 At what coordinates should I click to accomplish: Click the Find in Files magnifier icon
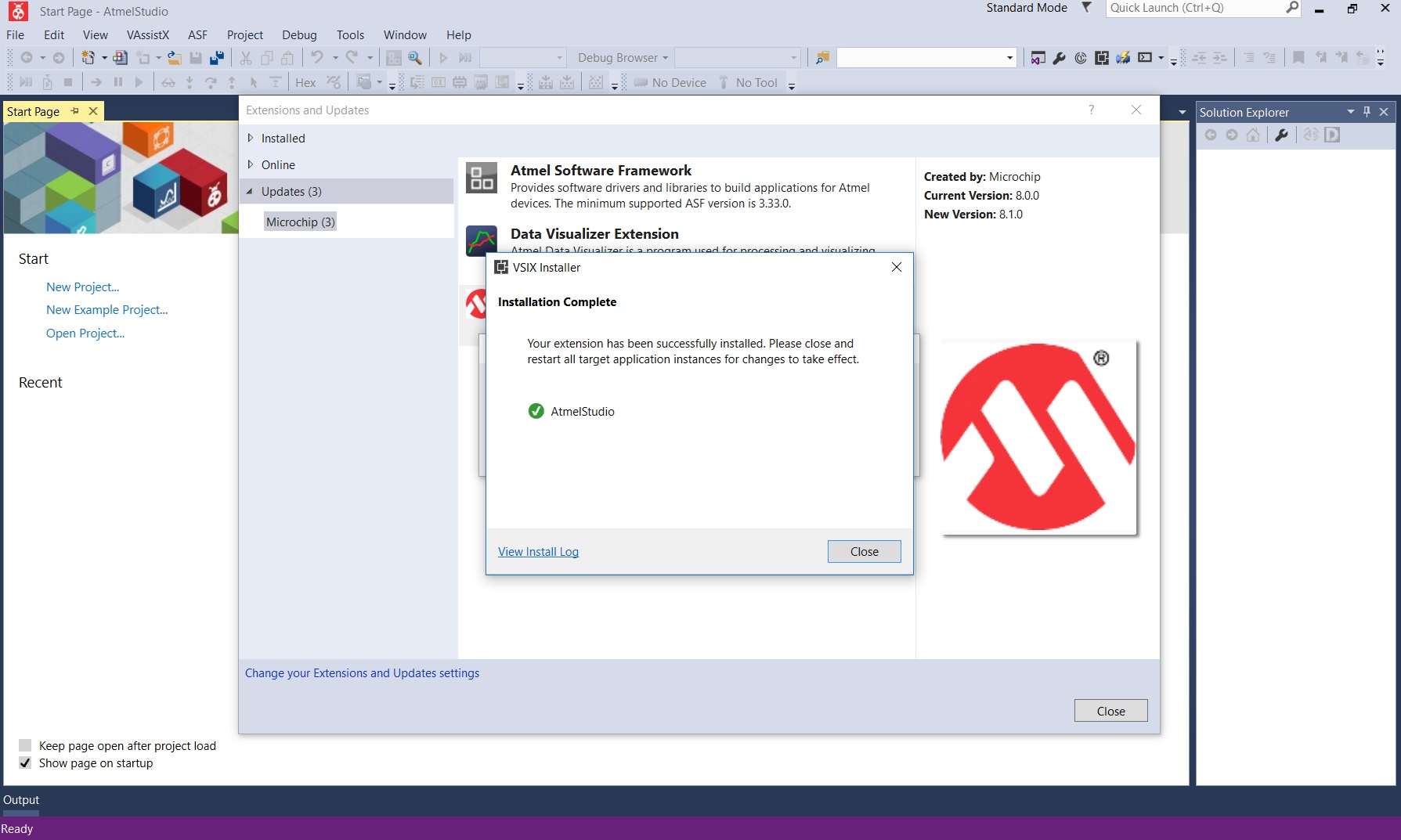click(415, 58)
